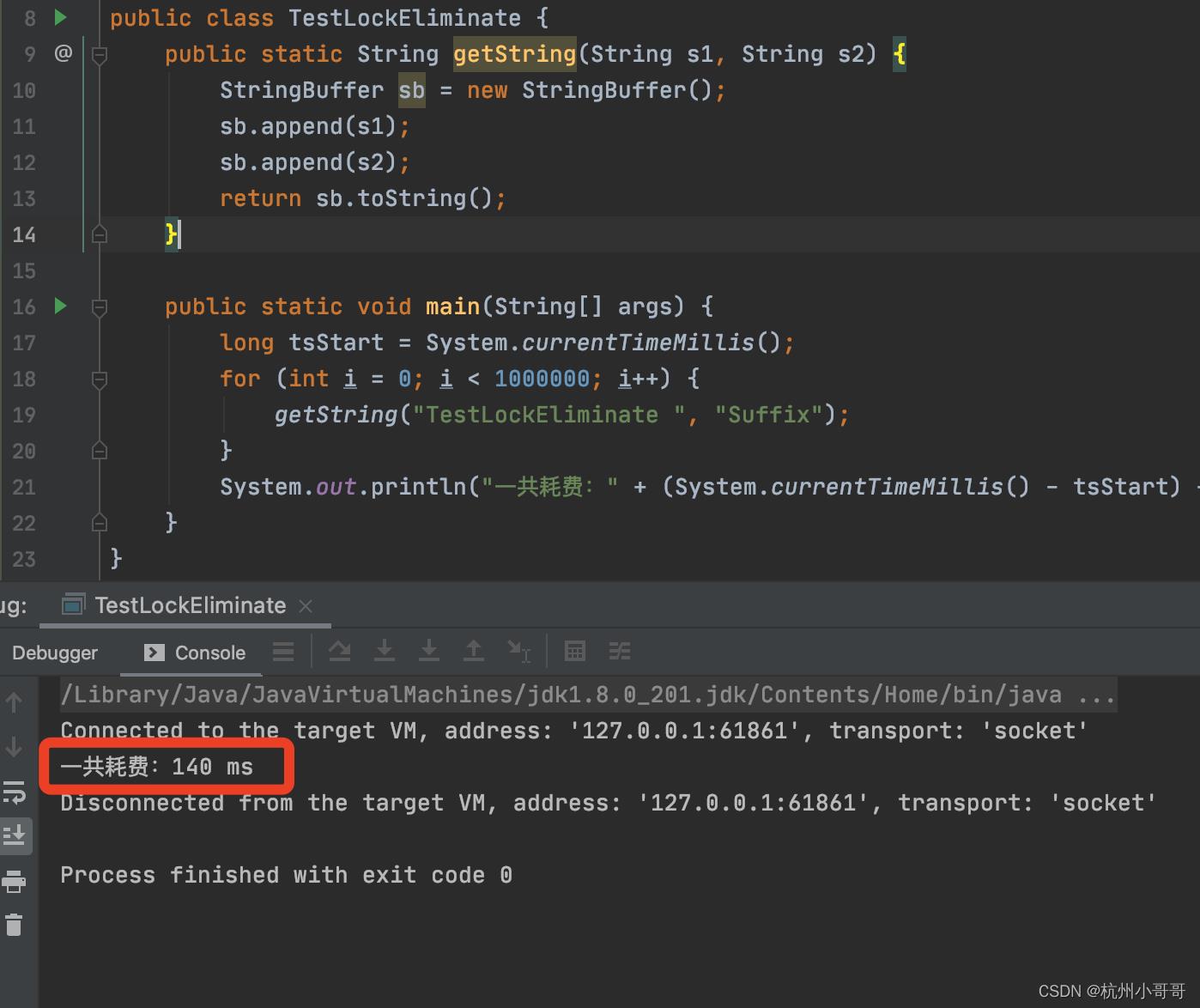Click 'return sb.toString();' on line 13
1200x1008 pixels.
tap(363, 198)
